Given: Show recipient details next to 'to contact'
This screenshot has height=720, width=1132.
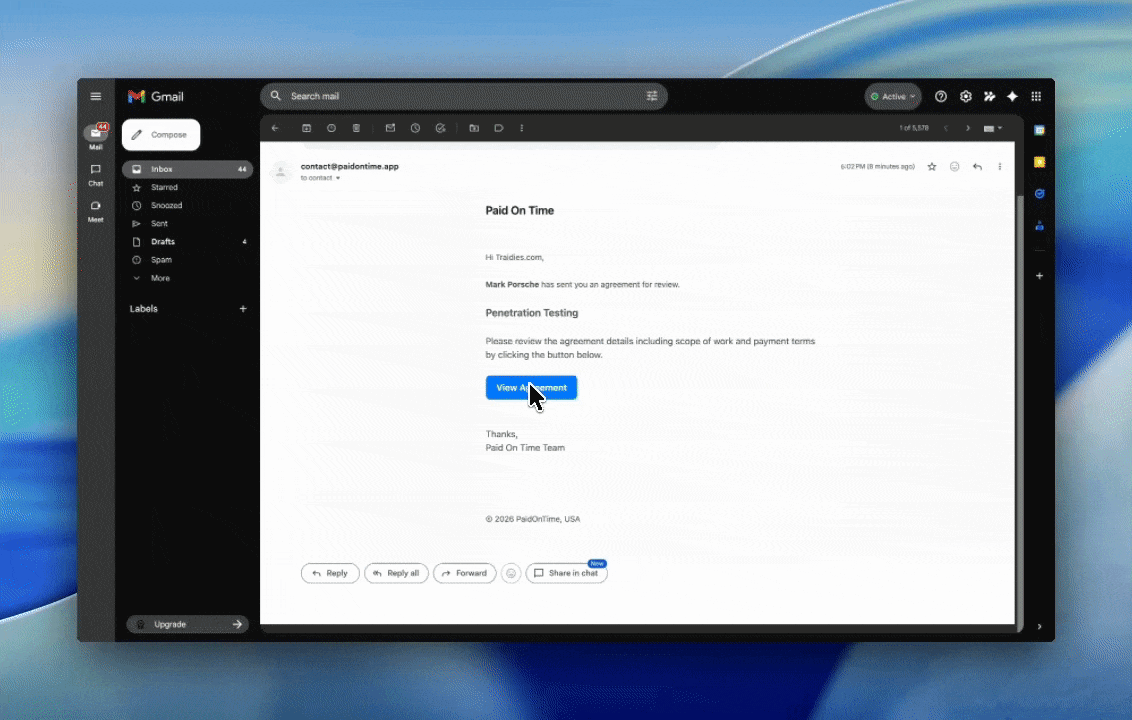Looking at the screenshot, I should click(338, 178).
